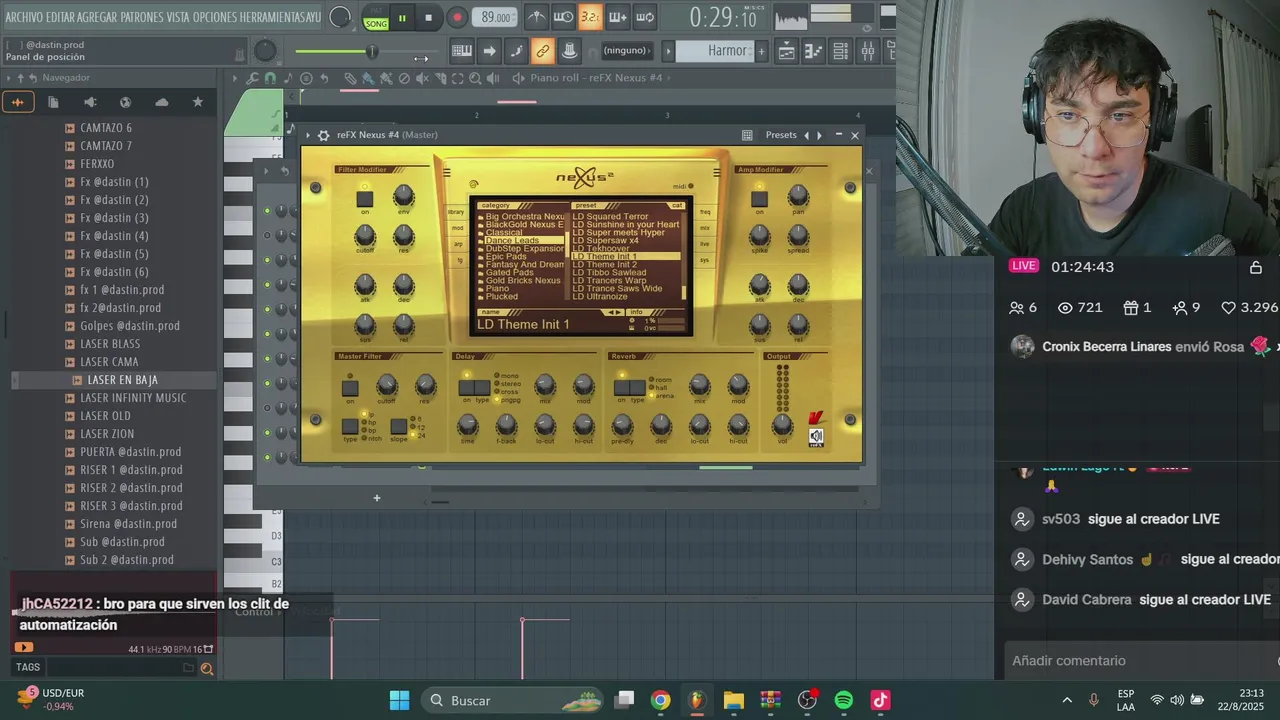Viewport: 1280px width, 720px height.
Task: Toggle the Amp Modifier on button
Action: [760, 198]
